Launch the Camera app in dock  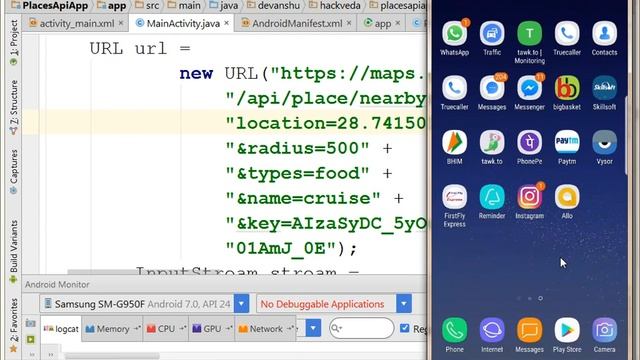[x=604, y=330]
